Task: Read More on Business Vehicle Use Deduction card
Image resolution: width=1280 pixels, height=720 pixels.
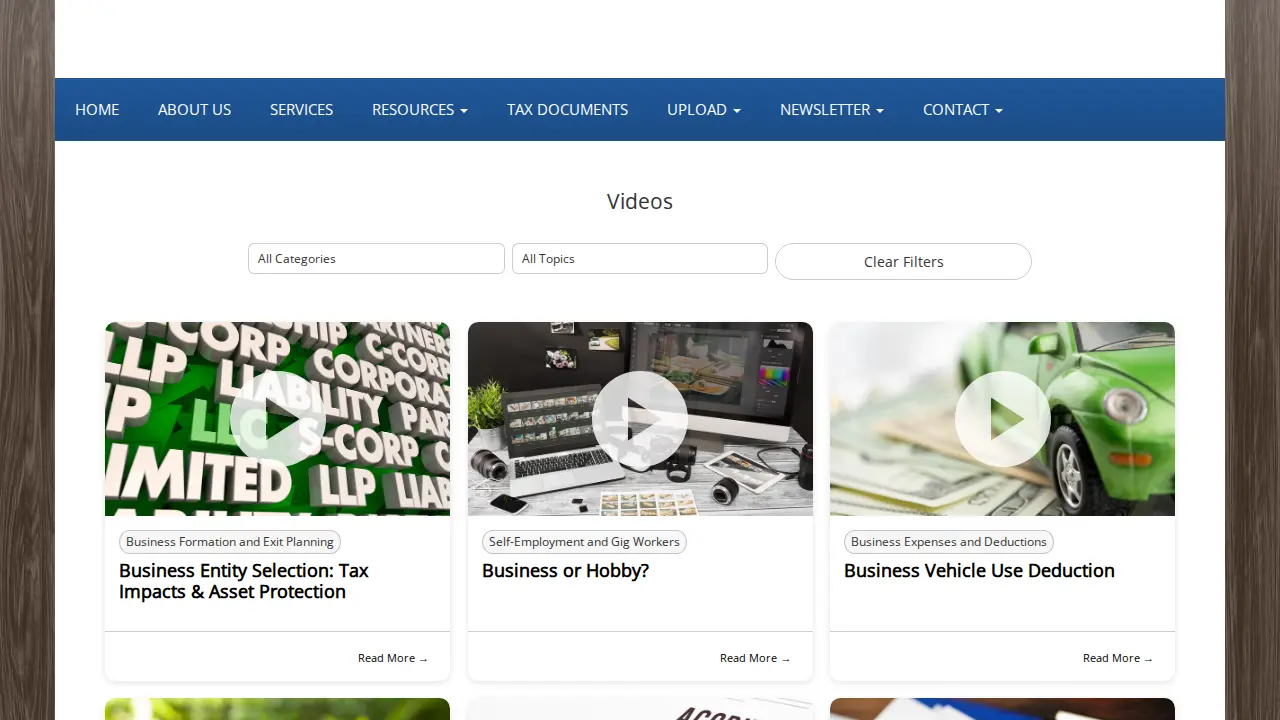Action: (1118, 658)
